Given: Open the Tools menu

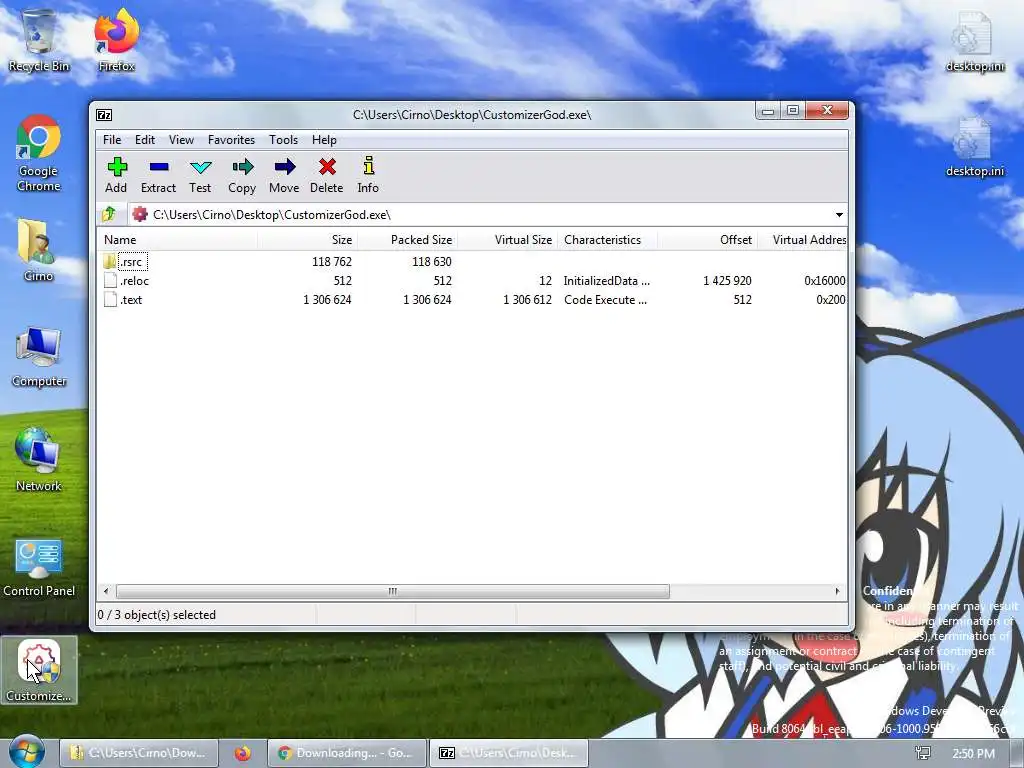Looking at the screenshot, I should (283, 140).
